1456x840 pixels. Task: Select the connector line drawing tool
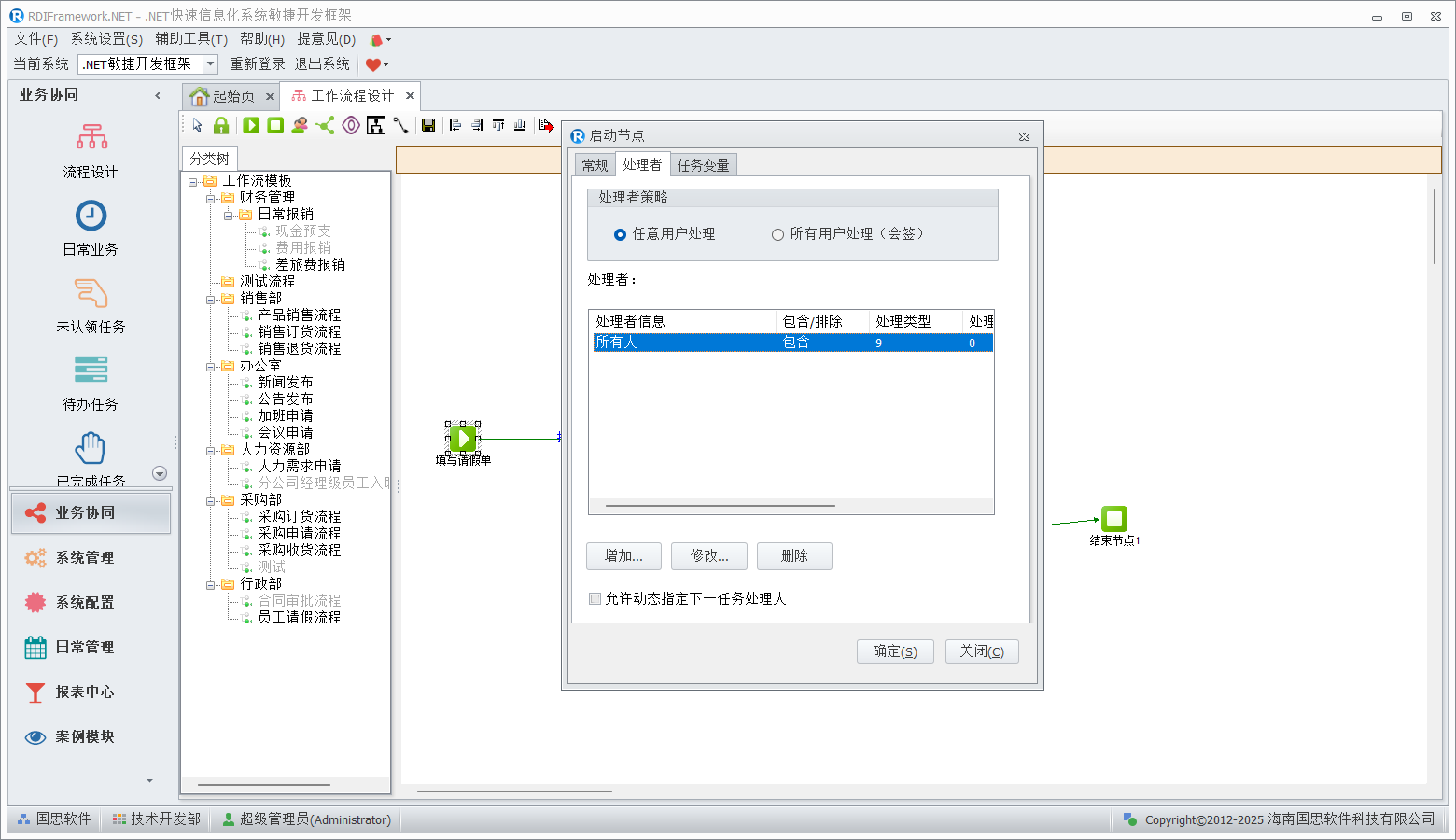400,125
